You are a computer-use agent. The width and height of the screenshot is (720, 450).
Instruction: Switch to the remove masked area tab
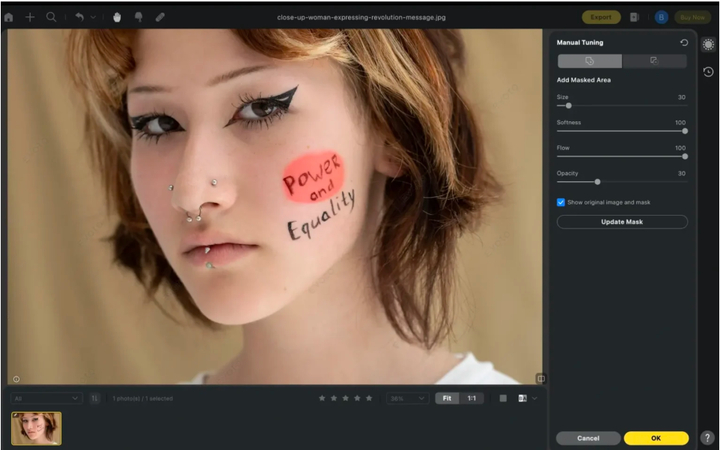coord(654,61)
